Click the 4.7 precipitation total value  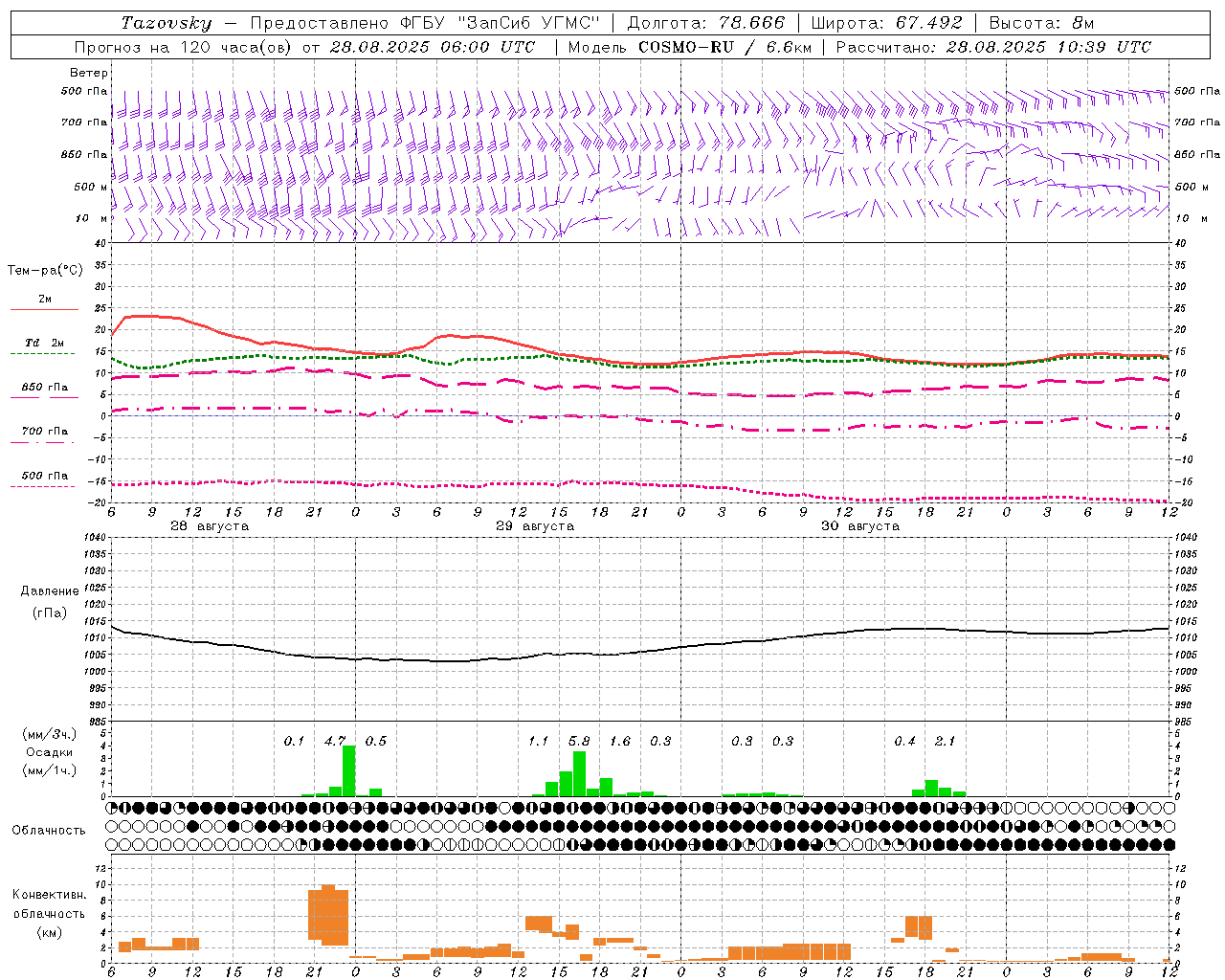(x=335, y=741)
